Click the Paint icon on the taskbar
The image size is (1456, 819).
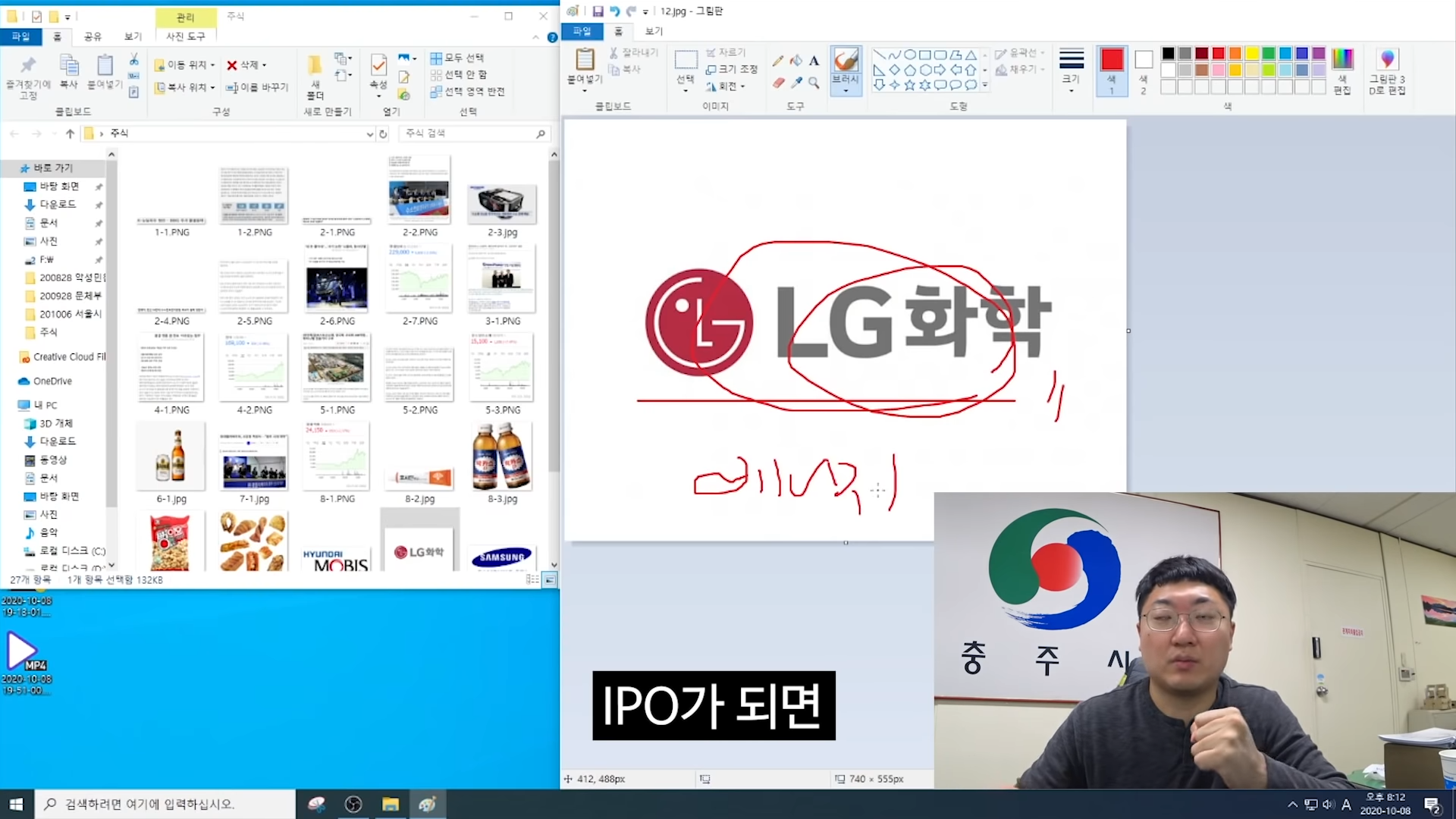(x=427, y=804)
